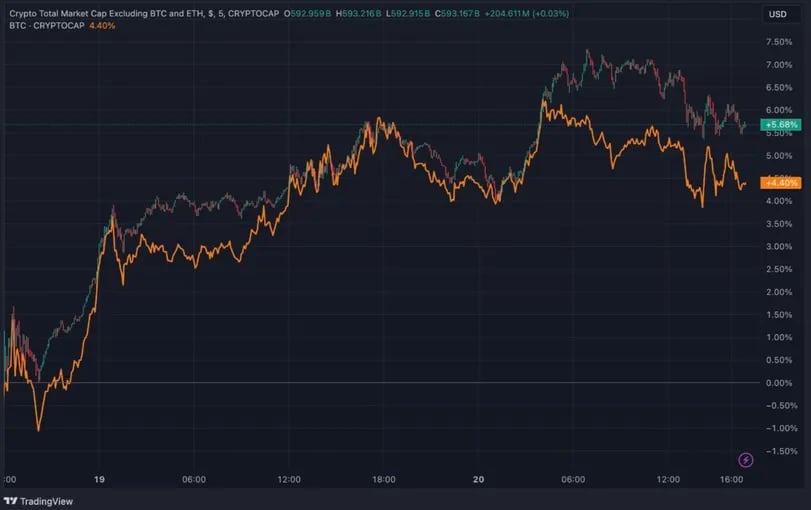
Task: Click the green +5.68% price label
Action: (x=780, y=126)
